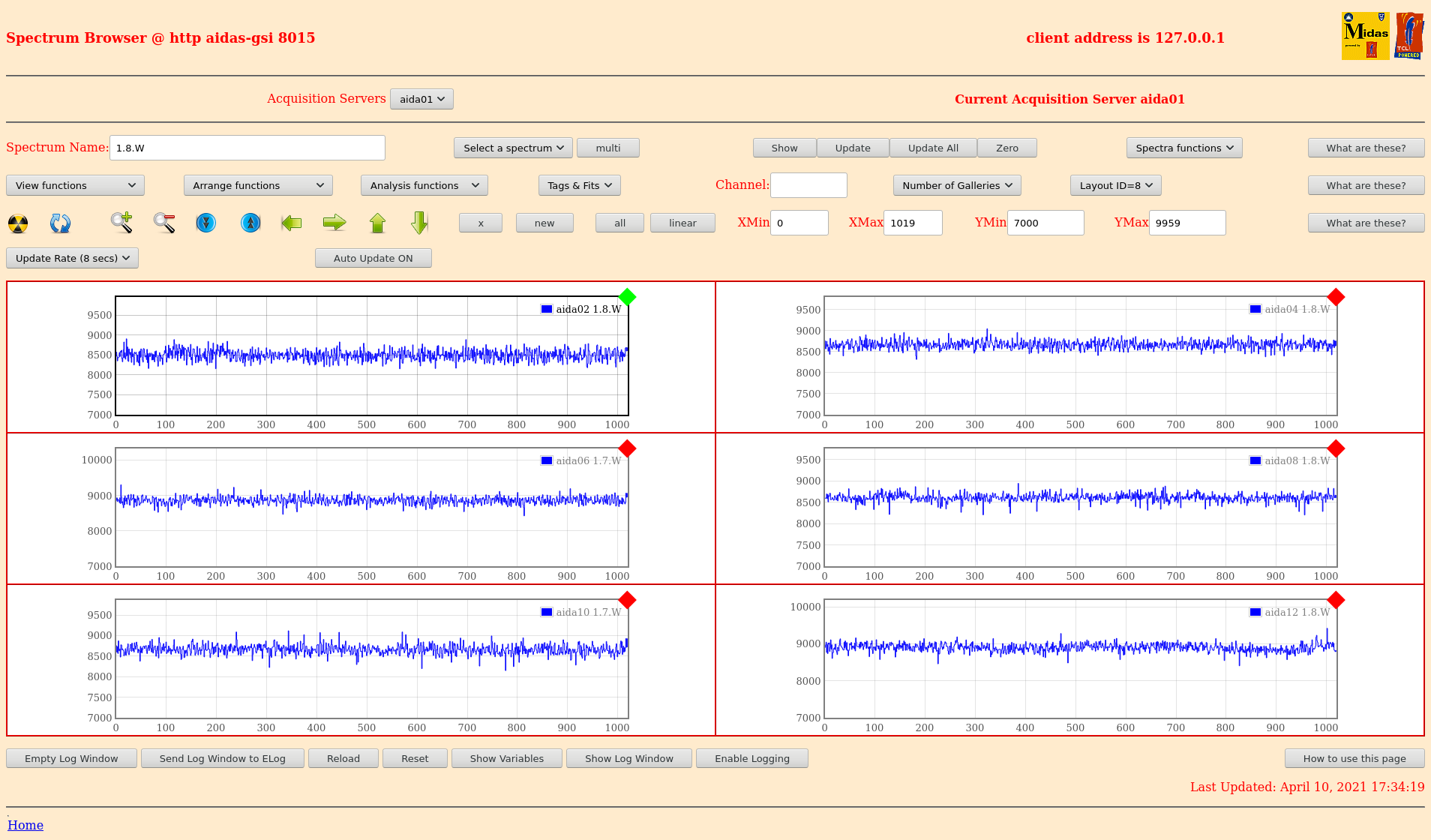Open the Layout ID=8 dropdown
The height and width of the screenshot is (840, 1431).
click(1115, 185)
